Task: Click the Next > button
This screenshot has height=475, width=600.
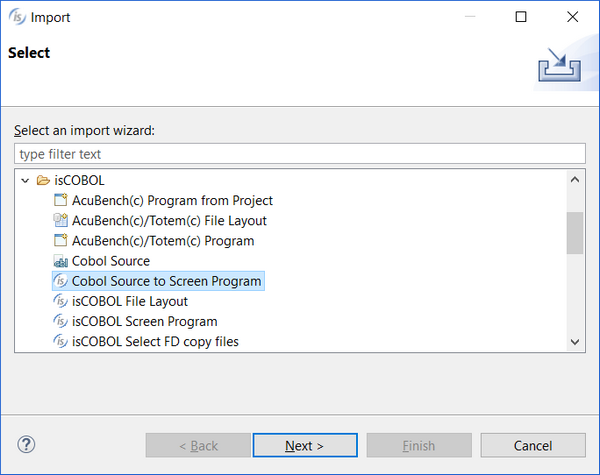Action: [305, 446]
